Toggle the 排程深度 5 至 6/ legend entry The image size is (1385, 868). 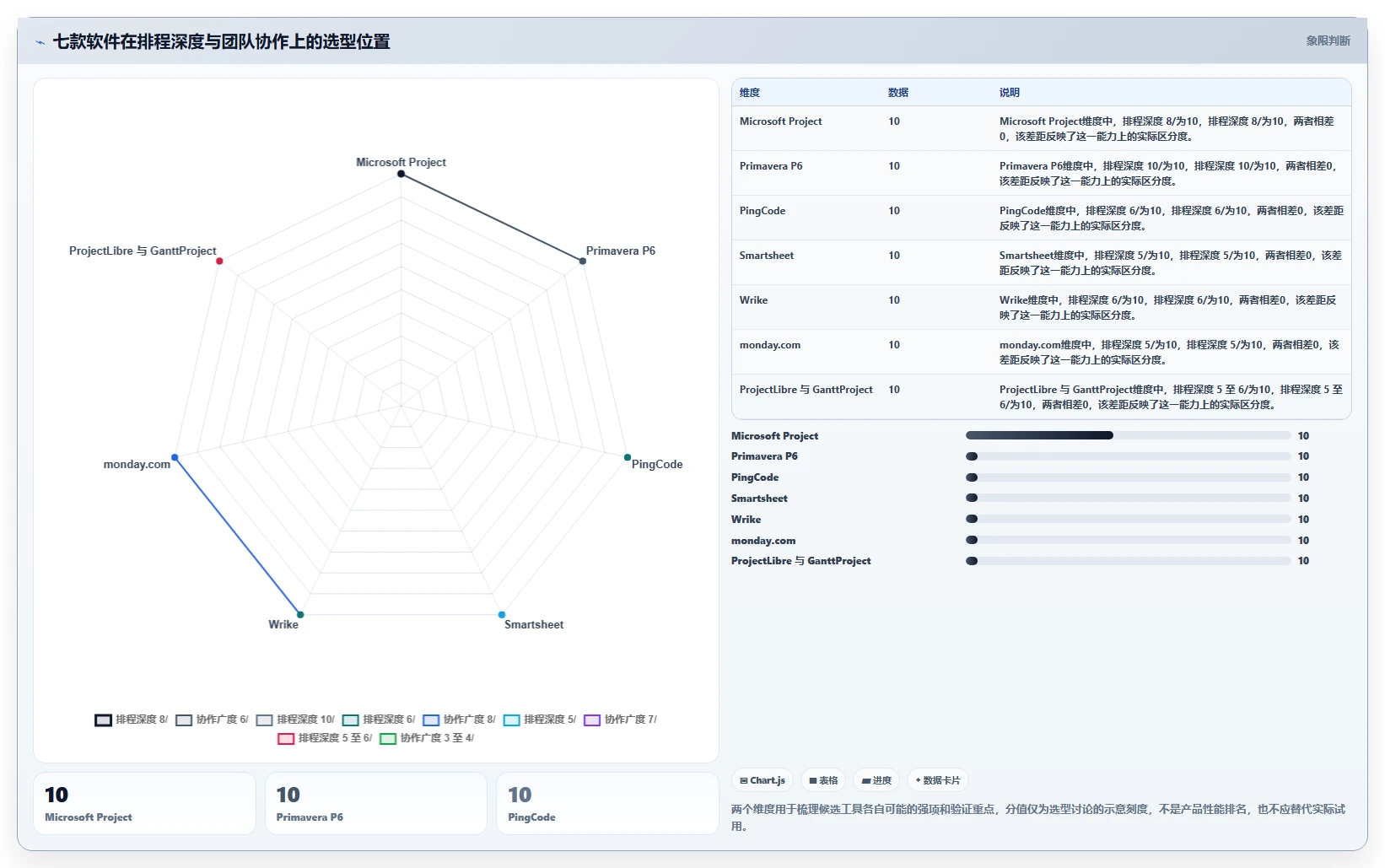(325, 738)
